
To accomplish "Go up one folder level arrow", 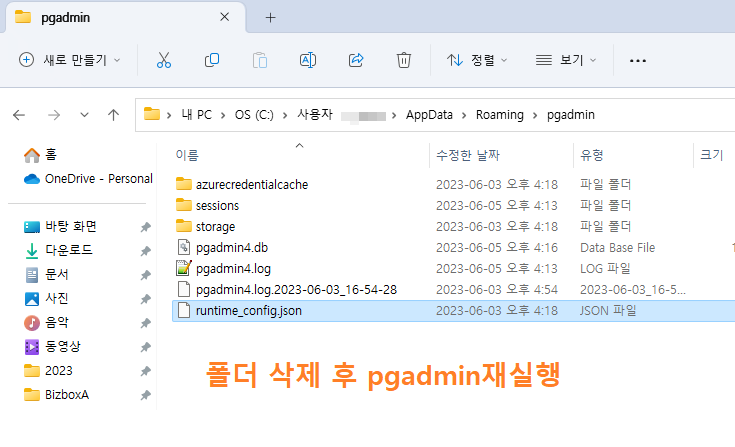I will pos(113,115).
